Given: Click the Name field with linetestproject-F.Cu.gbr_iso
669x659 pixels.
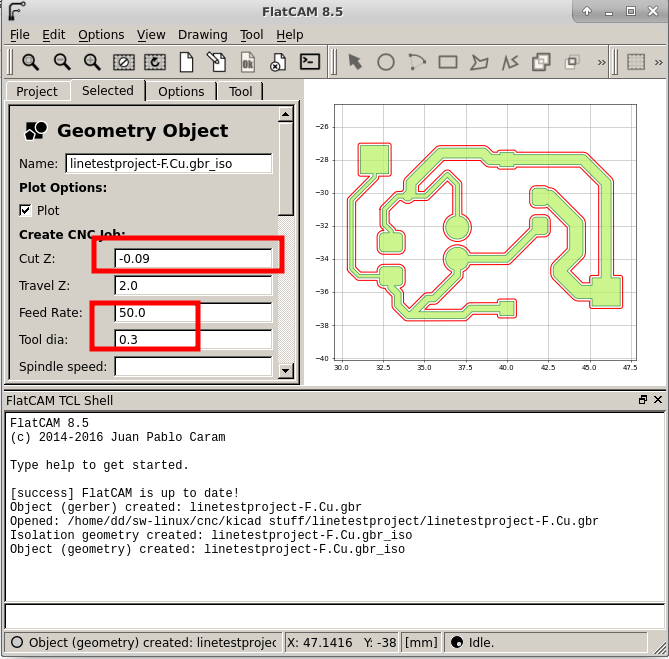Looking at the screenshot, I should tap(169, 163).
